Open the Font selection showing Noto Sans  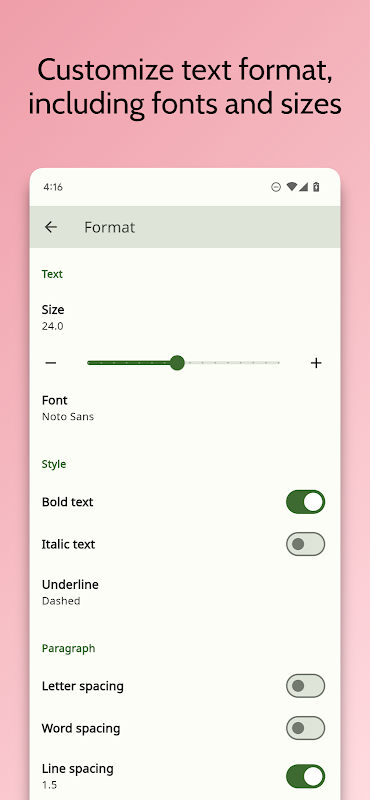tap(185, 408)
